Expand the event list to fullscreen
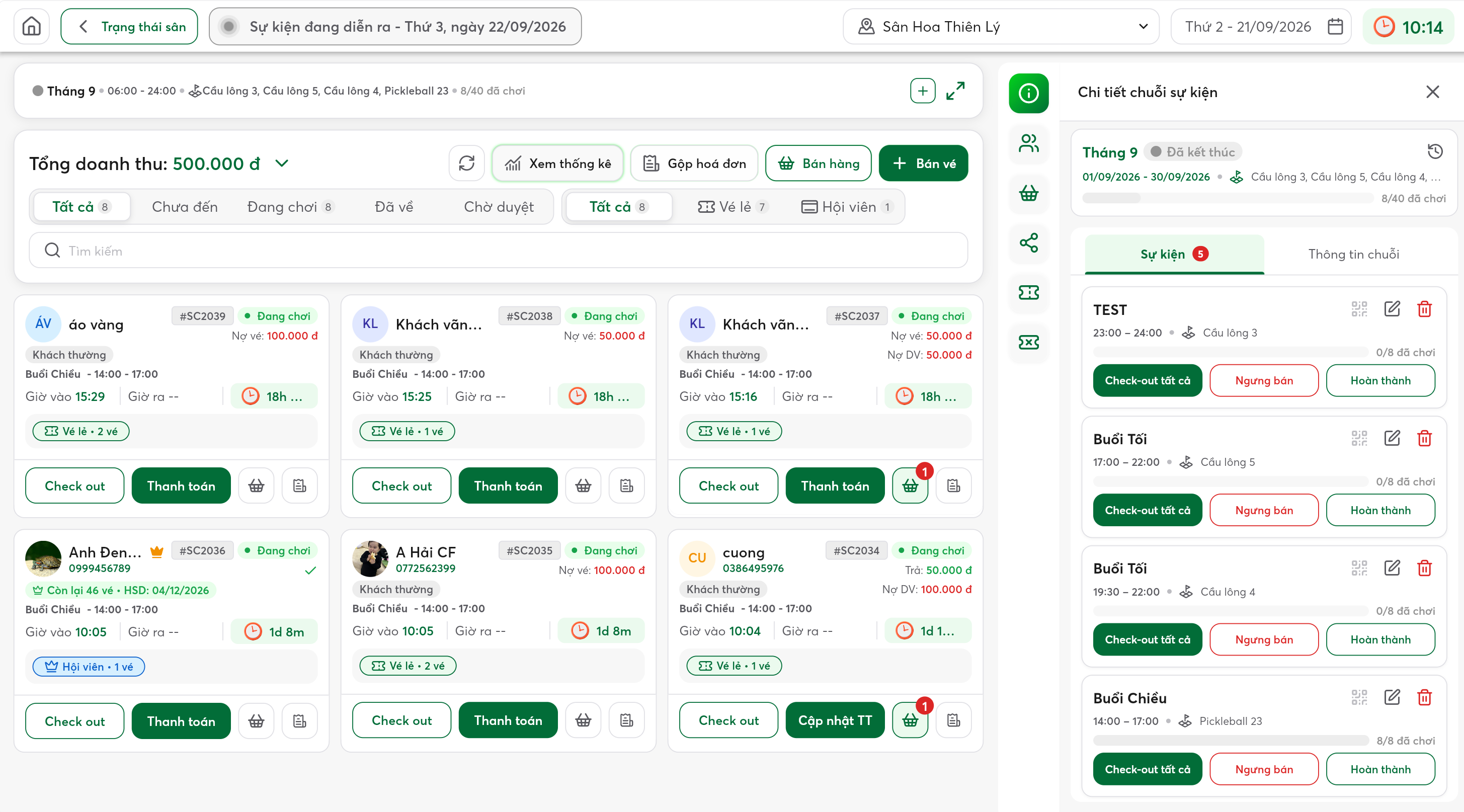Viewport: 1464px width, 812px height. (x=955, y=91)
